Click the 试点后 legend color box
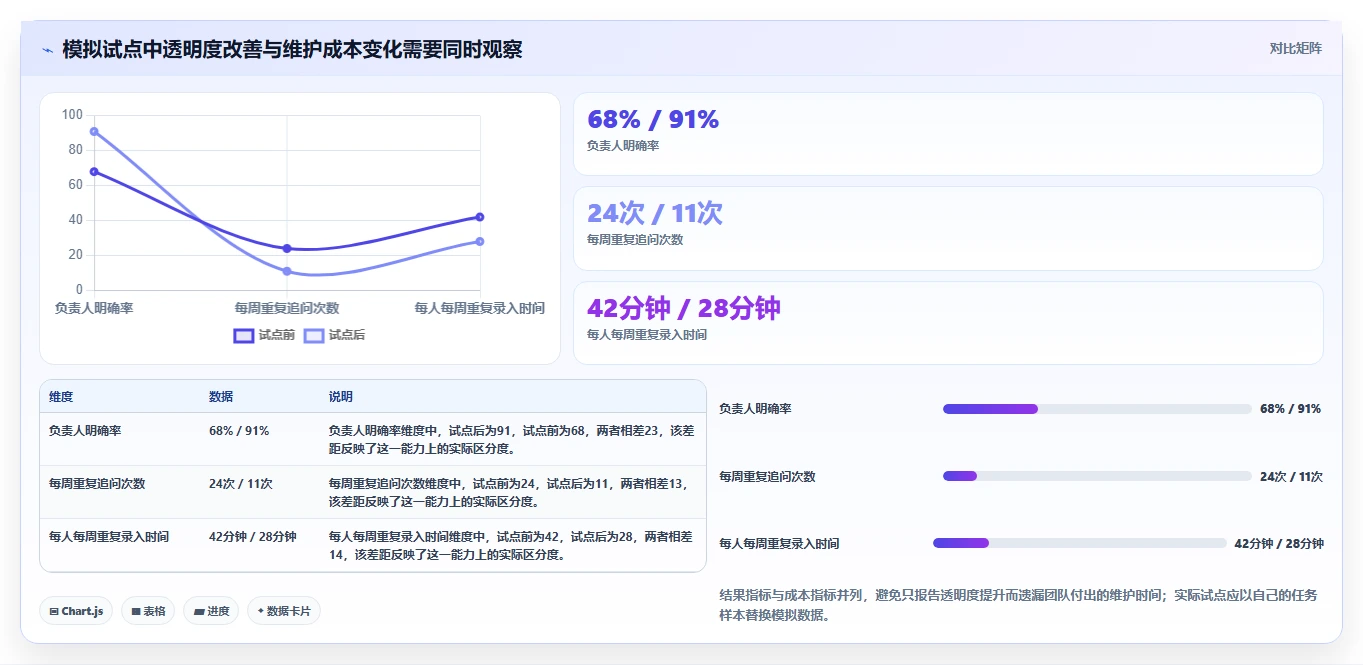1363x665 pixels. (x=314, y=335)
